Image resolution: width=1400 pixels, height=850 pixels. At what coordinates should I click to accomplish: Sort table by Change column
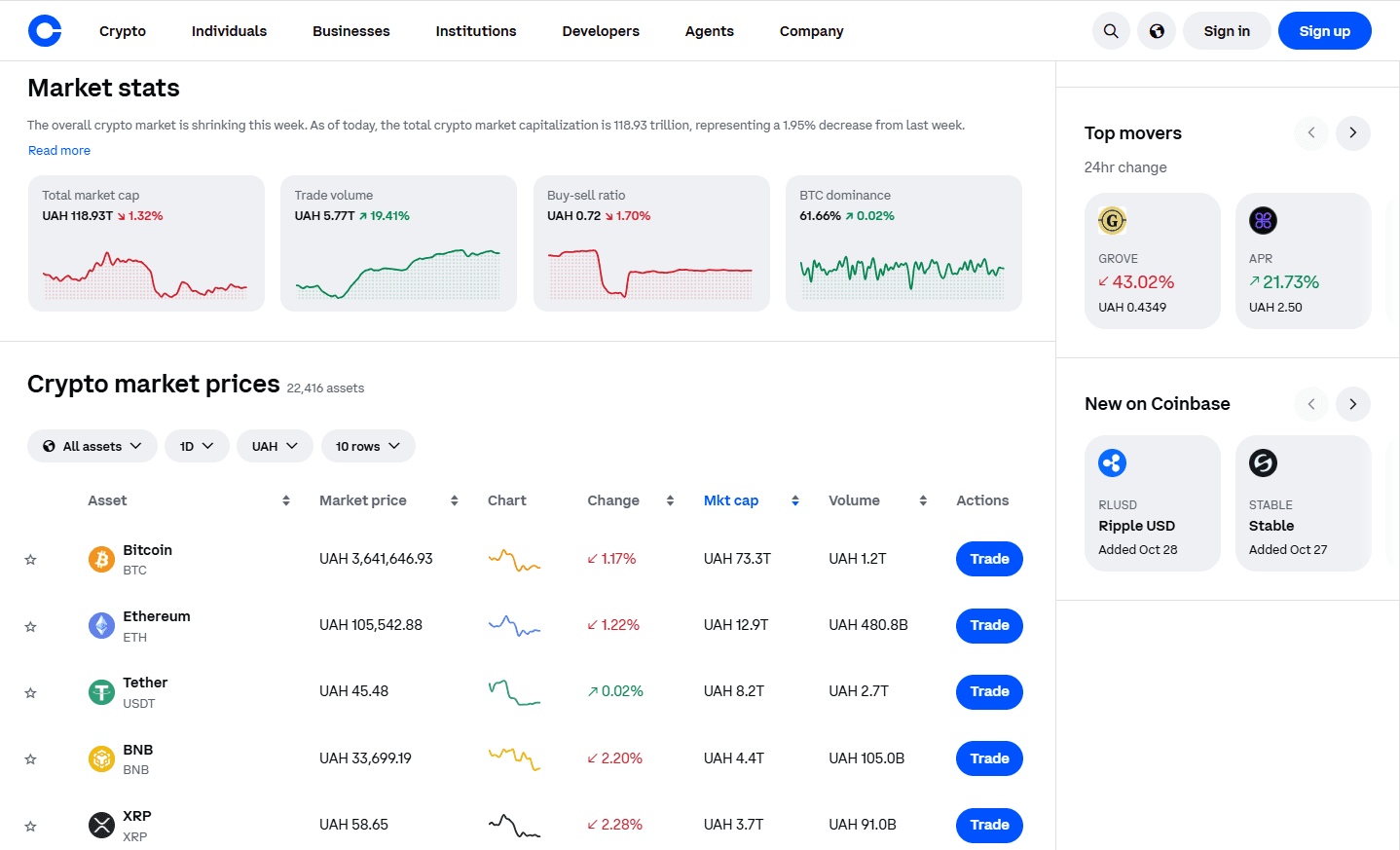[x=631, y=500]
